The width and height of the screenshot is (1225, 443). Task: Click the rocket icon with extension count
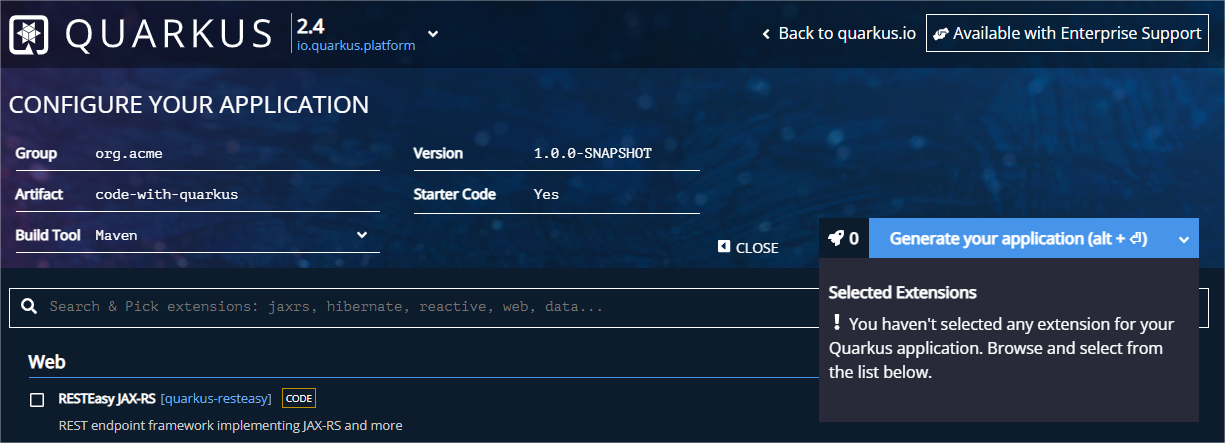[844, 238]
